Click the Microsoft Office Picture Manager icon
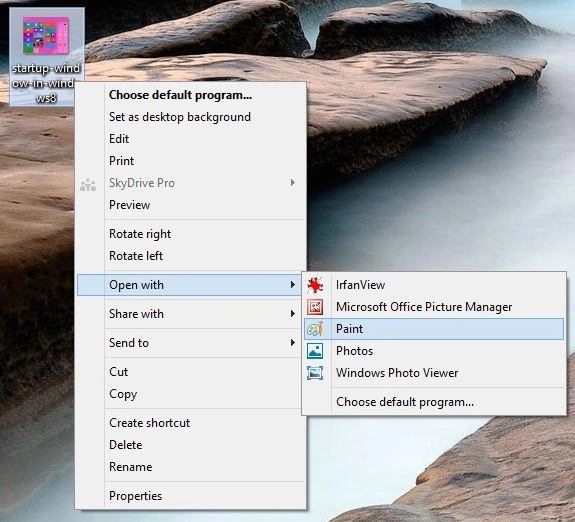Viewport: 575px width, 522px height. coord(315,307)
